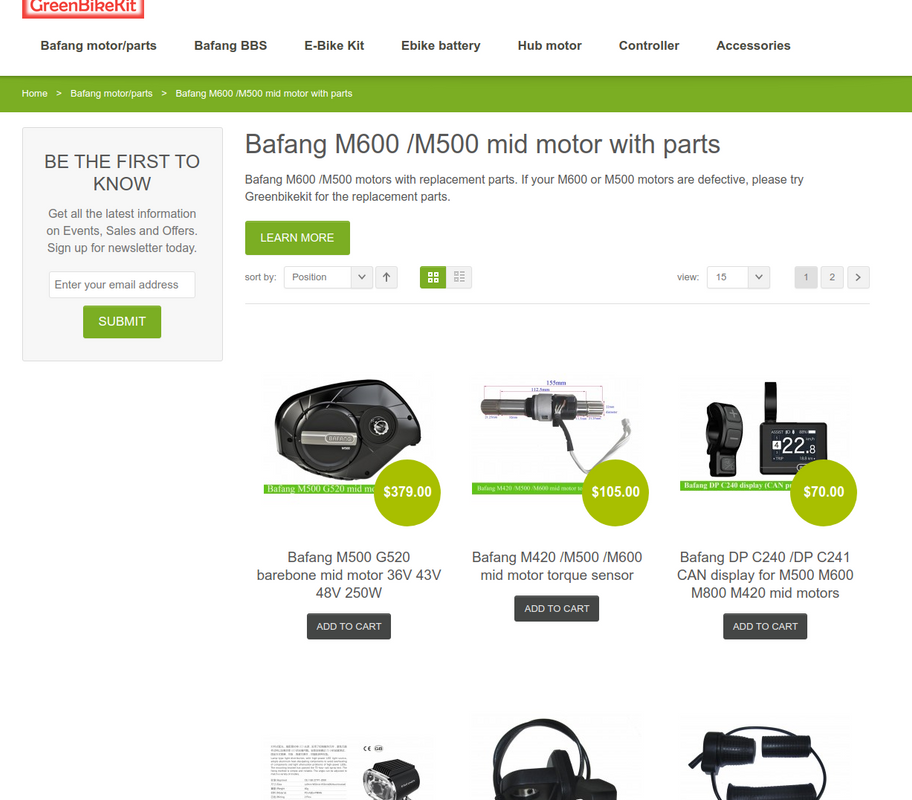Viewport: 912px width, 800px height.
Task: Click the LEARN MORE button
Action: click(297, 238)
